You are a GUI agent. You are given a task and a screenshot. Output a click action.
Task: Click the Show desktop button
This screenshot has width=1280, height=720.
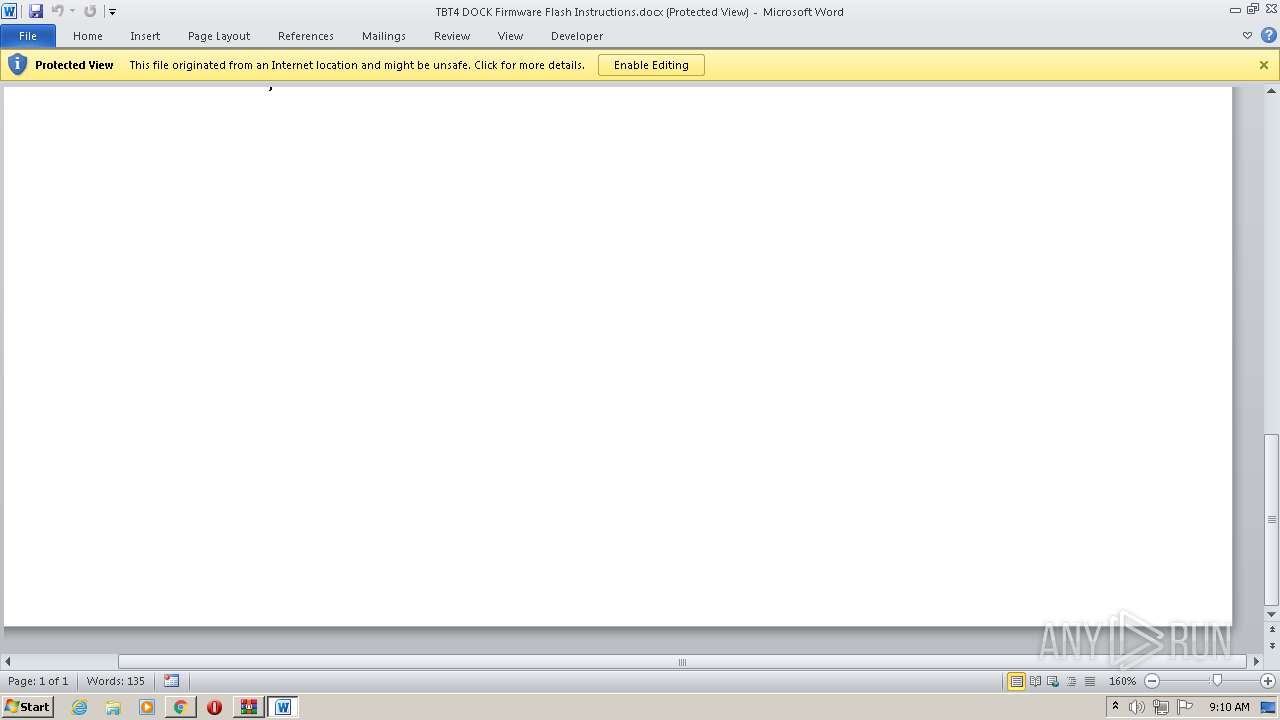(1268, 707)
